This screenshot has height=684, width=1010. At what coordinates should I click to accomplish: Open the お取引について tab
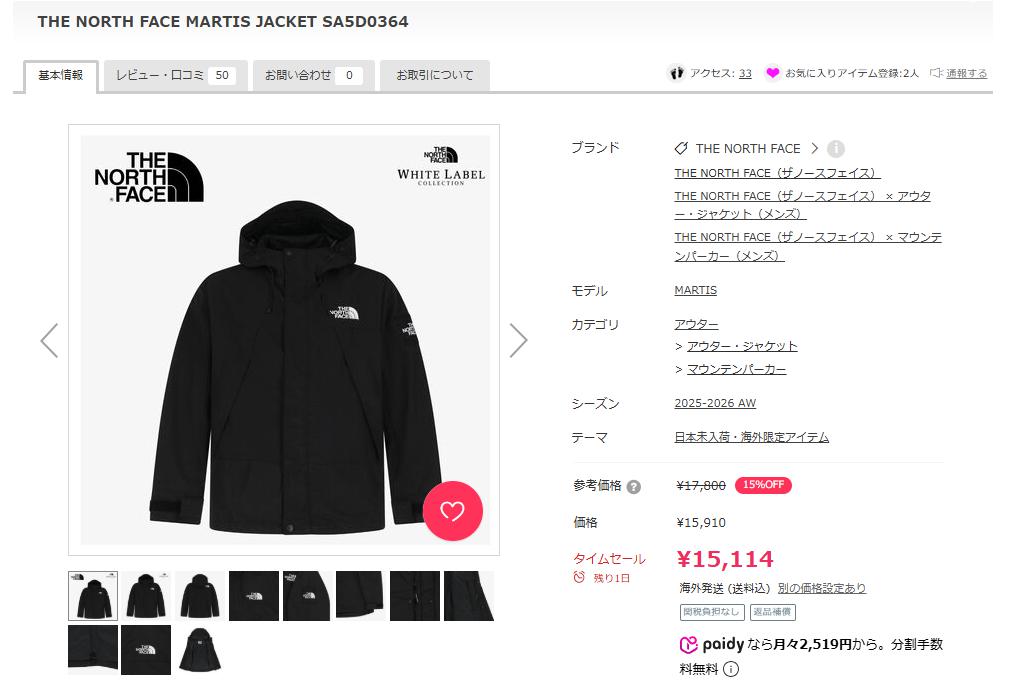click(435, 75)
